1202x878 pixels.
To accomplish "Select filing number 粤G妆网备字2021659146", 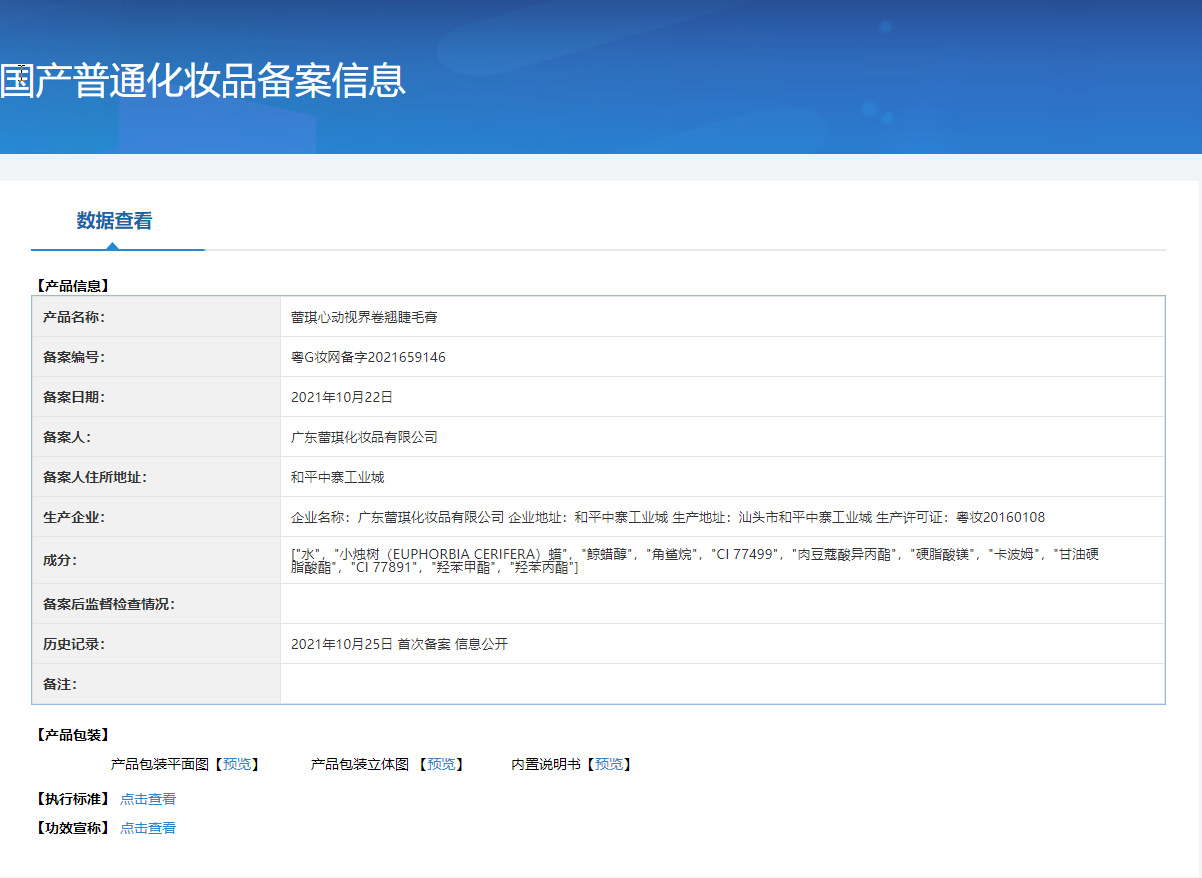I will pos(368,357).
